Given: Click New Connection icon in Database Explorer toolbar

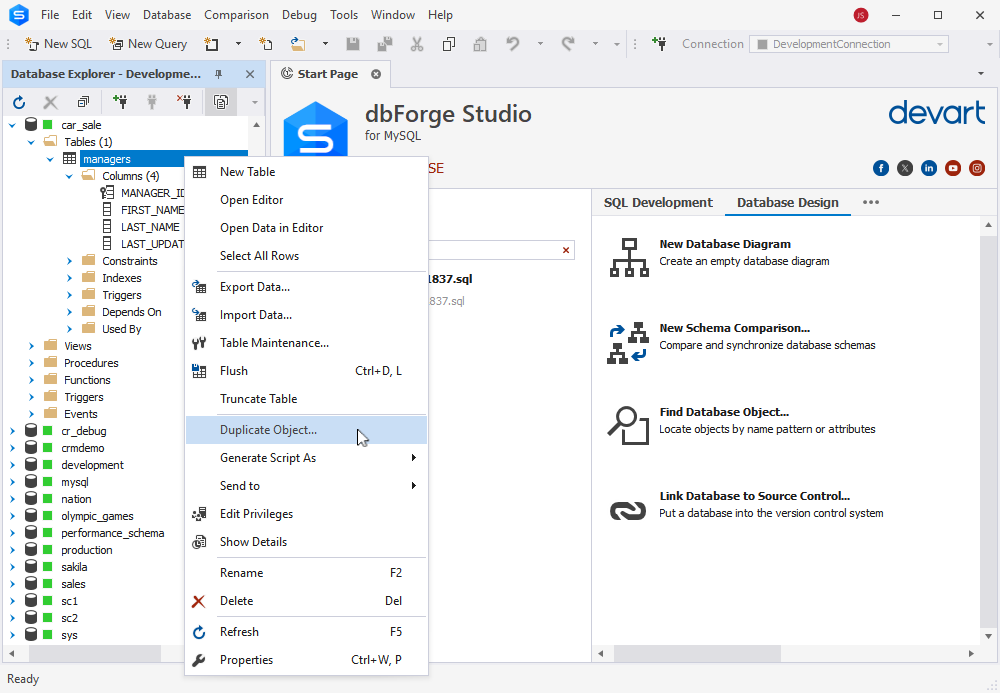Looking at the screenshot, I should pyautogui.click(x=119, y=102).
